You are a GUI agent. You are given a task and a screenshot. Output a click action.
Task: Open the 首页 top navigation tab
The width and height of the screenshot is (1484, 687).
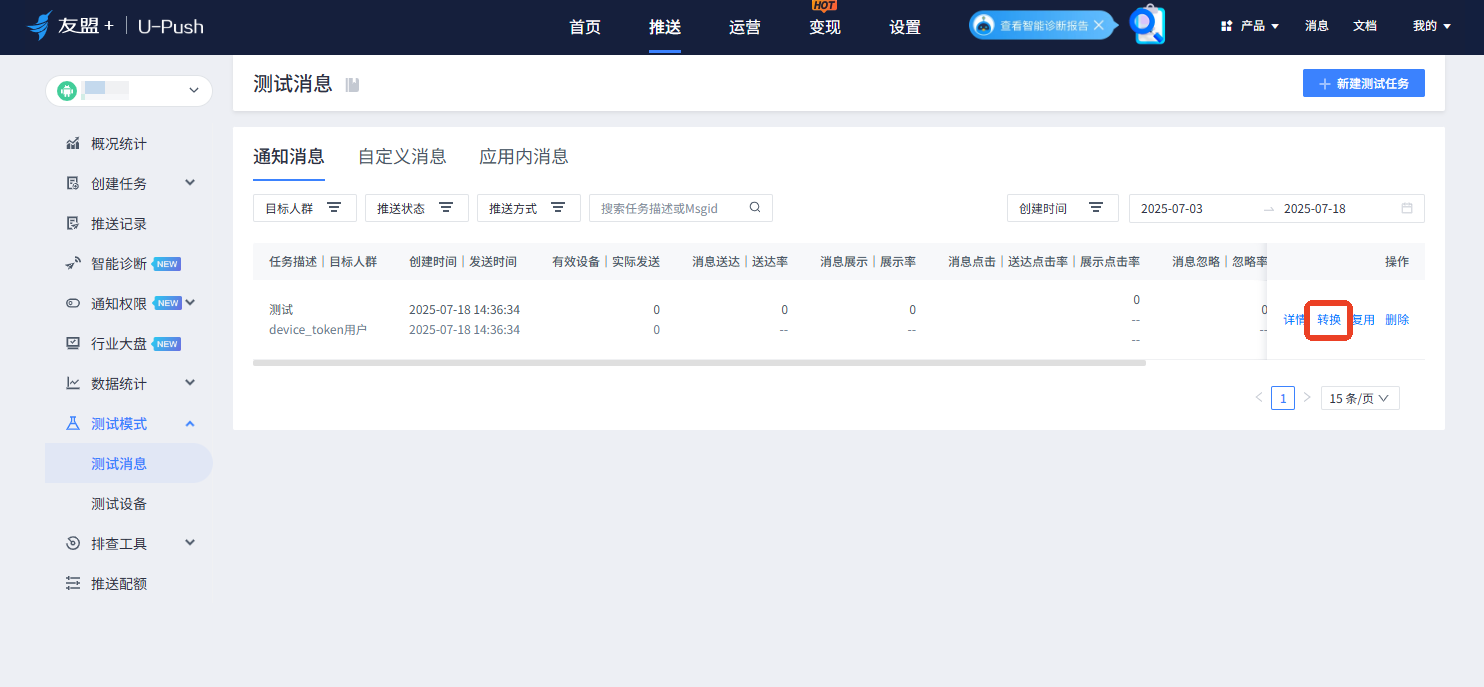[x=585, y=27]
